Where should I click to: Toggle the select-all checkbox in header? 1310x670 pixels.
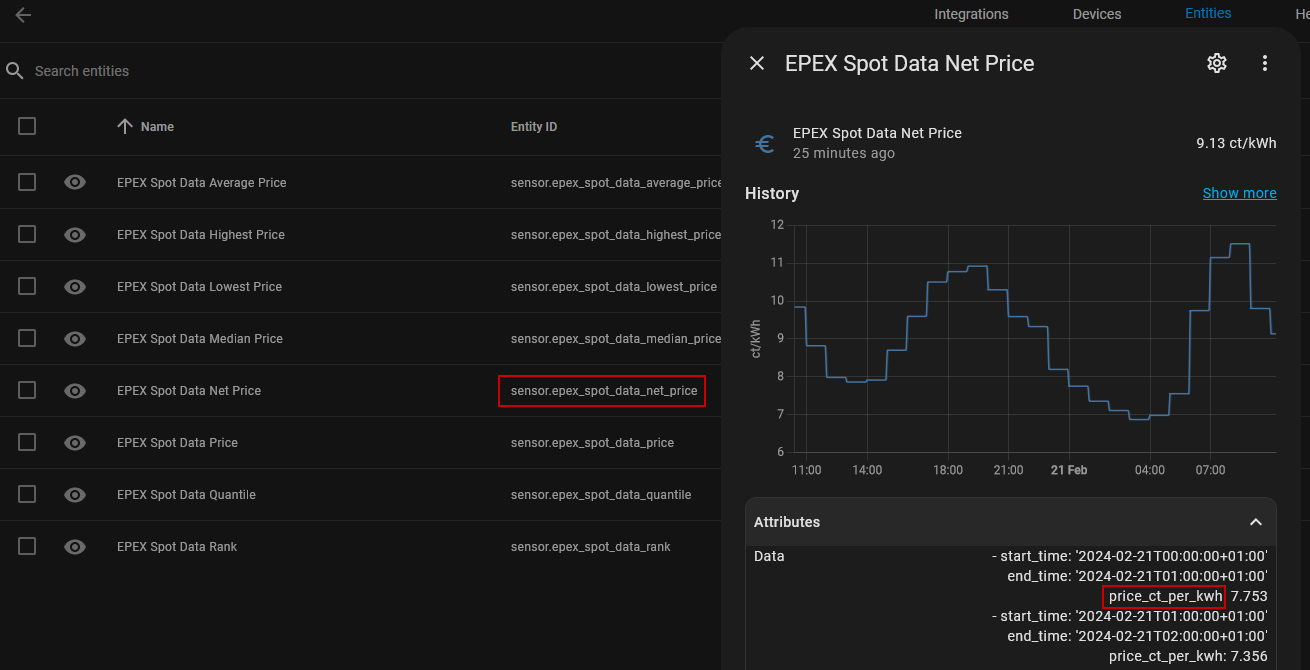[x=27, y=126]
